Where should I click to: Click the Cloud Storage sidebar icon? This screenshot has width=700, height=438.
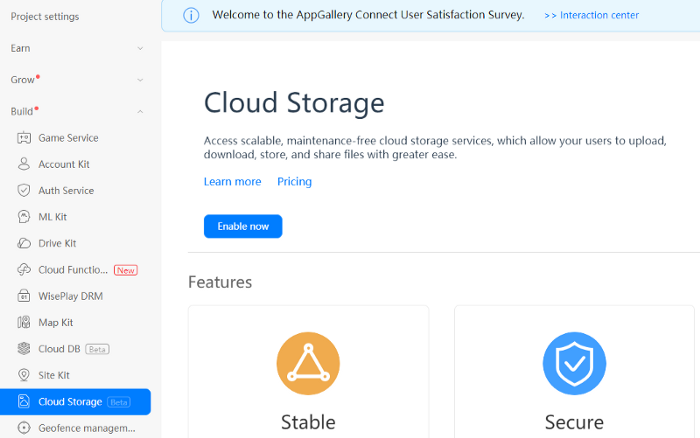[24, 401]
